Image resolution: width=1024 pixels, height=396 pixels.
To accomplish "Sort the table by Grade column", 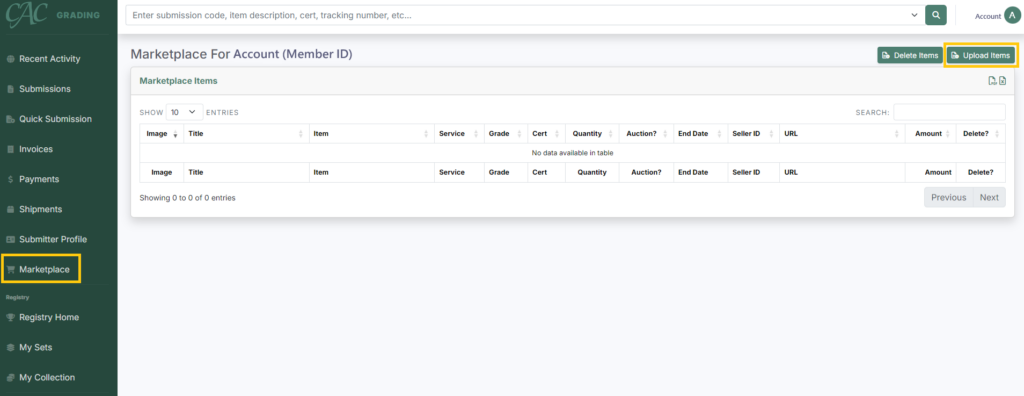I will (x=505, y=133).
